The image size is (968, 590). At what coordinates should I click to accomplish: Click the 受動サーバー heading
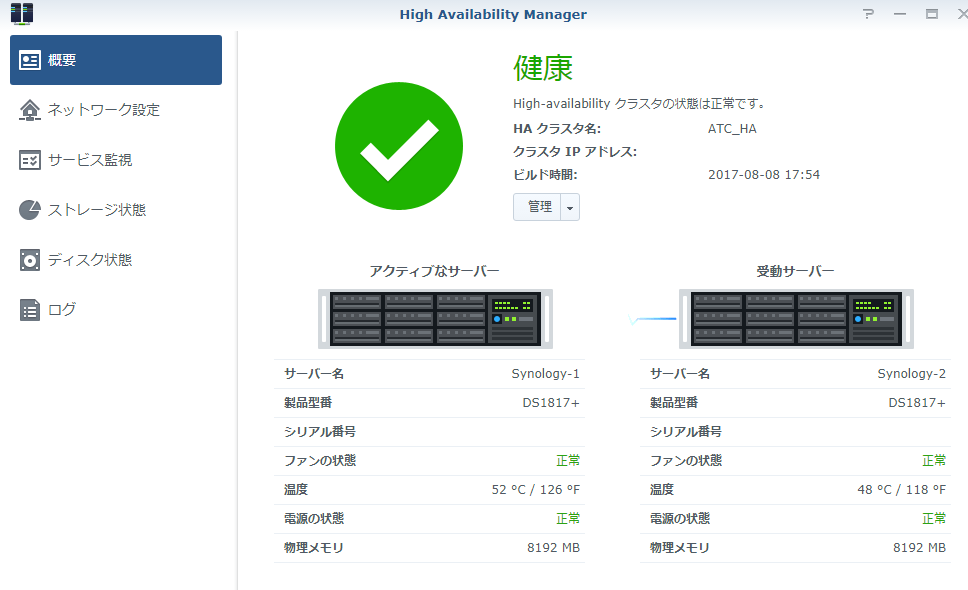click(795, 271)
